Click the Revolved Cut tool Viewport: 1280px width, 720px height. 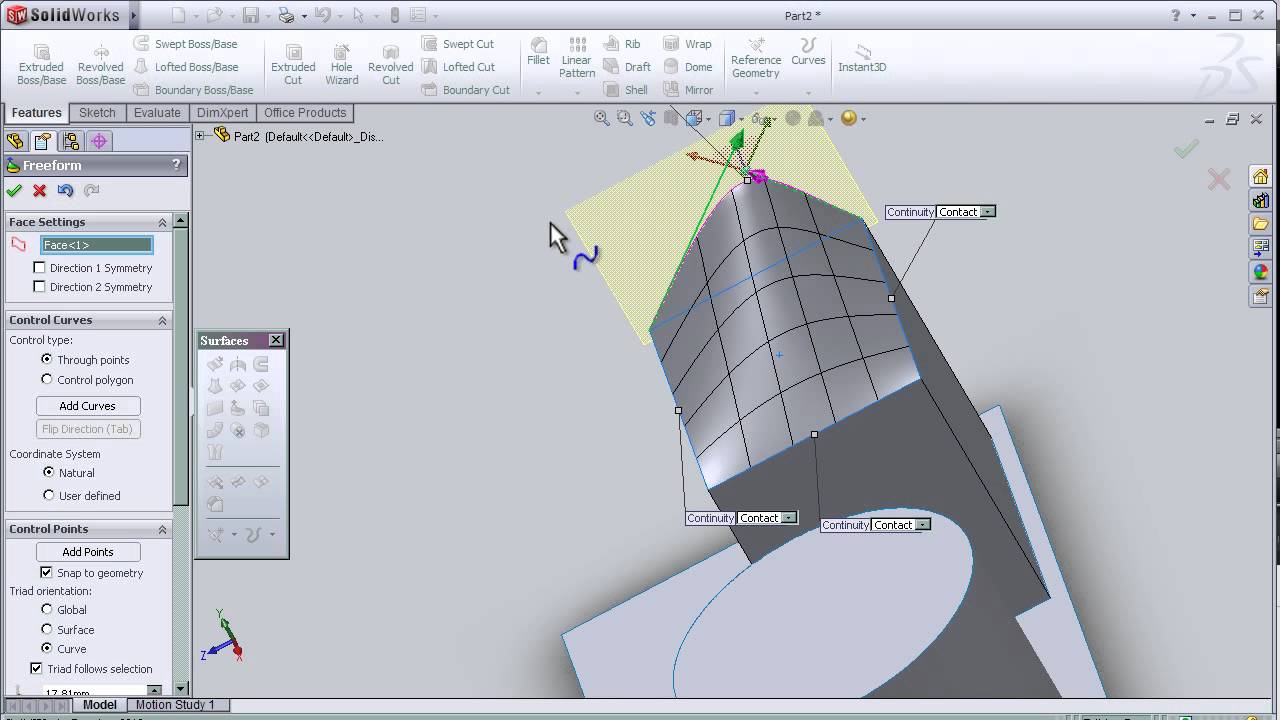[390, 64]
